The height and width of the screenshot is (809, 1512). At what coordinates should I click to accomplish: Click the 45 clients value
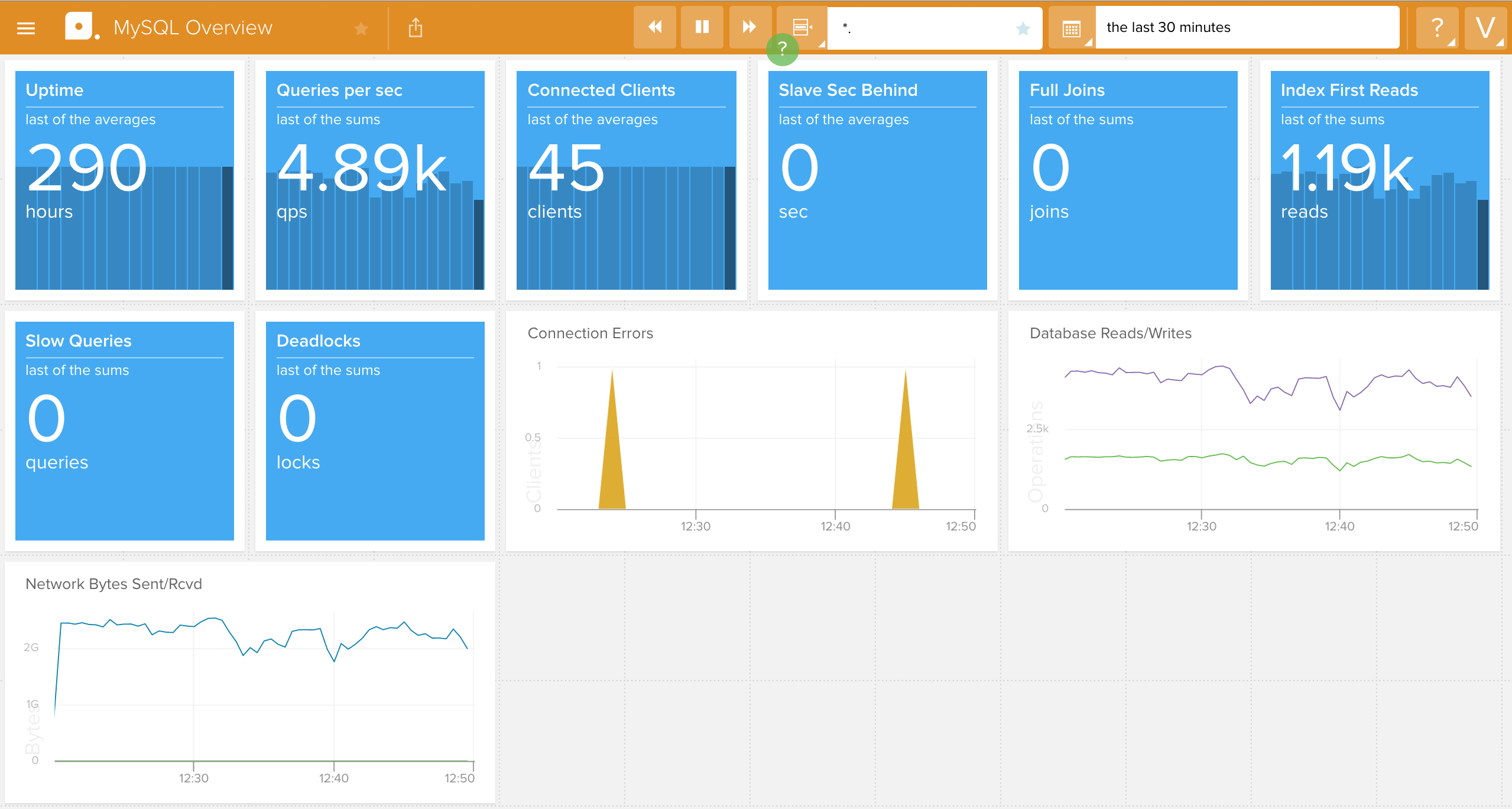coord(566,169)
